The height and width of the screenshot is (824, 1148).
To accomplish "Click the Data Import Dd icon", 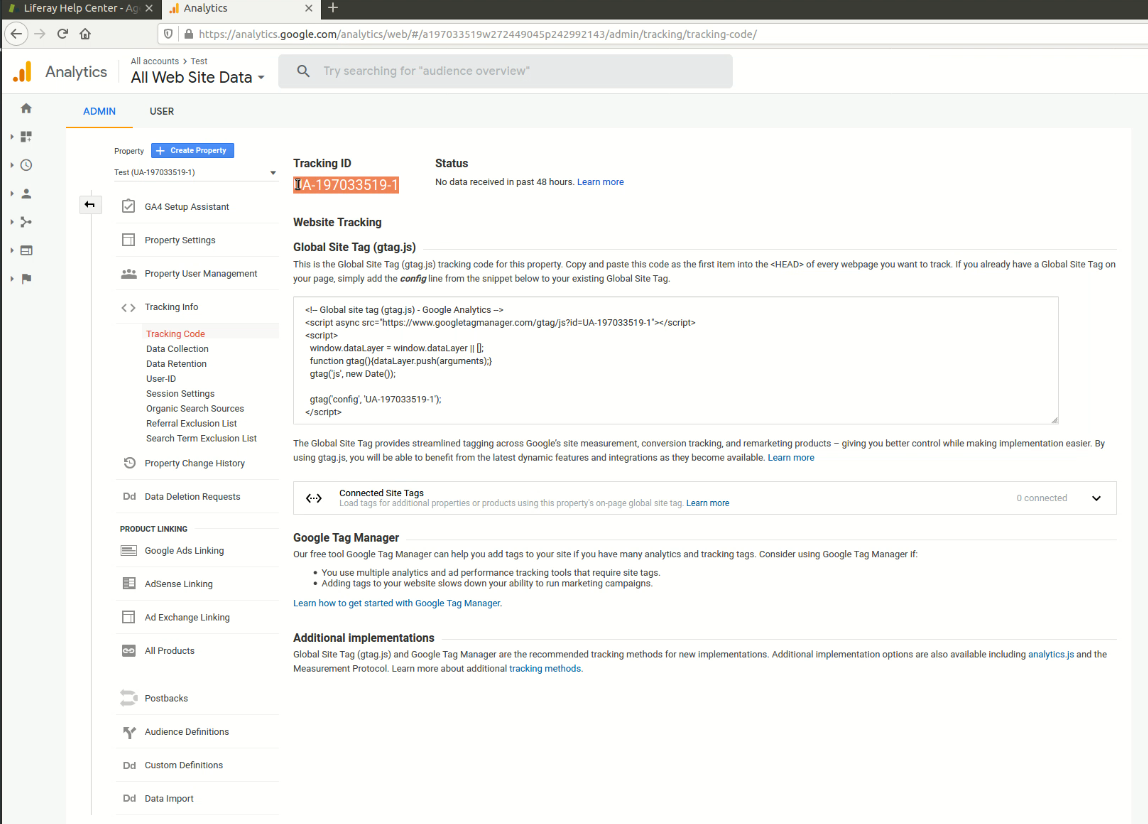I will tap(130, 798).
